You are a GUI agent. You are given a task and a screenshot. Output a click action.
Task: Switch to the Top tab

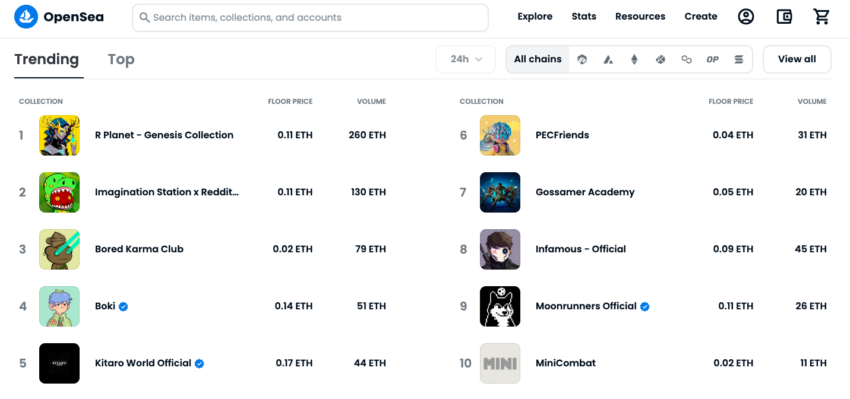[121, 60]
